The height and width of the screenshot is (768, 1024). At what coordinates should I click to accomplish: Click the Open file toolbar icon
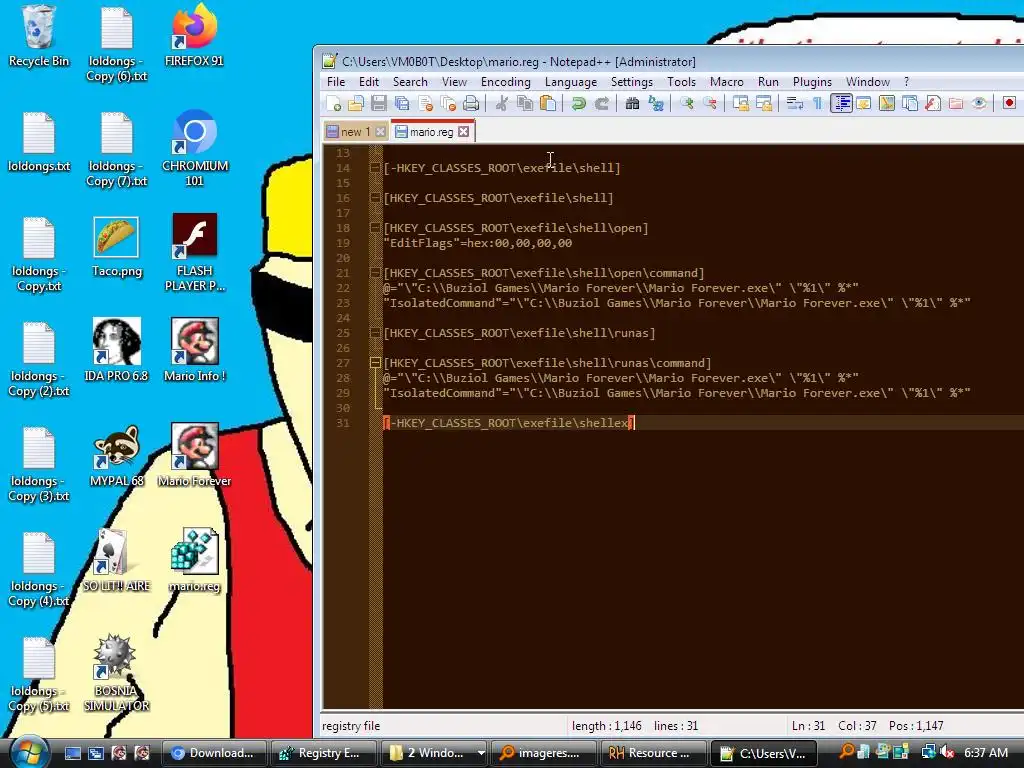(356, 103)
